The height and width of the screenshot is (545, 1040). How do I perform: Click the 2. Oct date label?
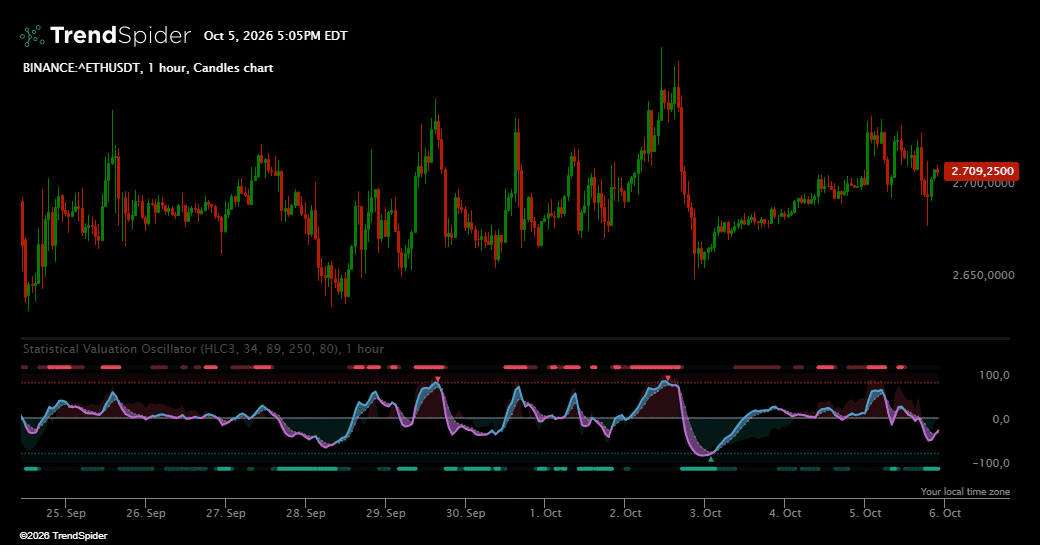click(x=625, y=513)
